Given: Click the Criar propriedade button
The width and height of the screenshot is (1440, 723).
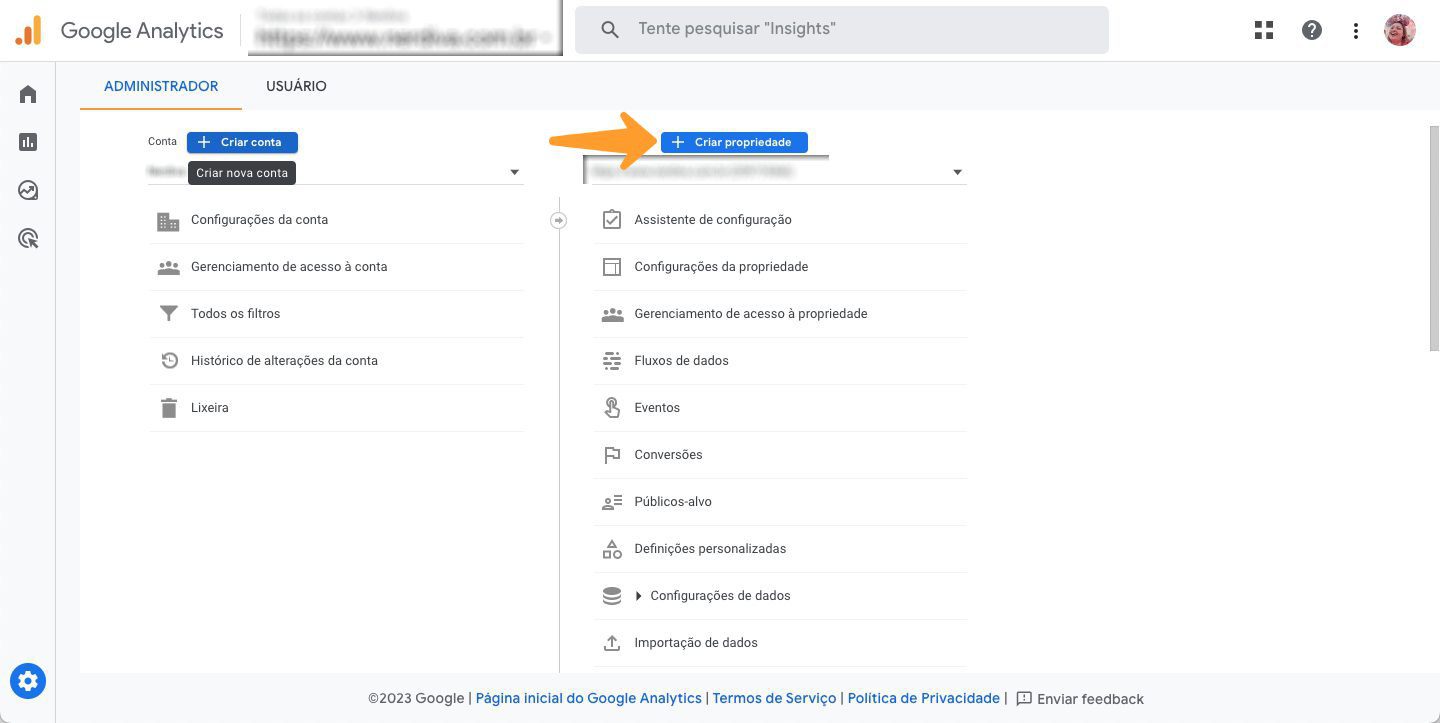Looking at the screenshot, I should tap(734, 142).
